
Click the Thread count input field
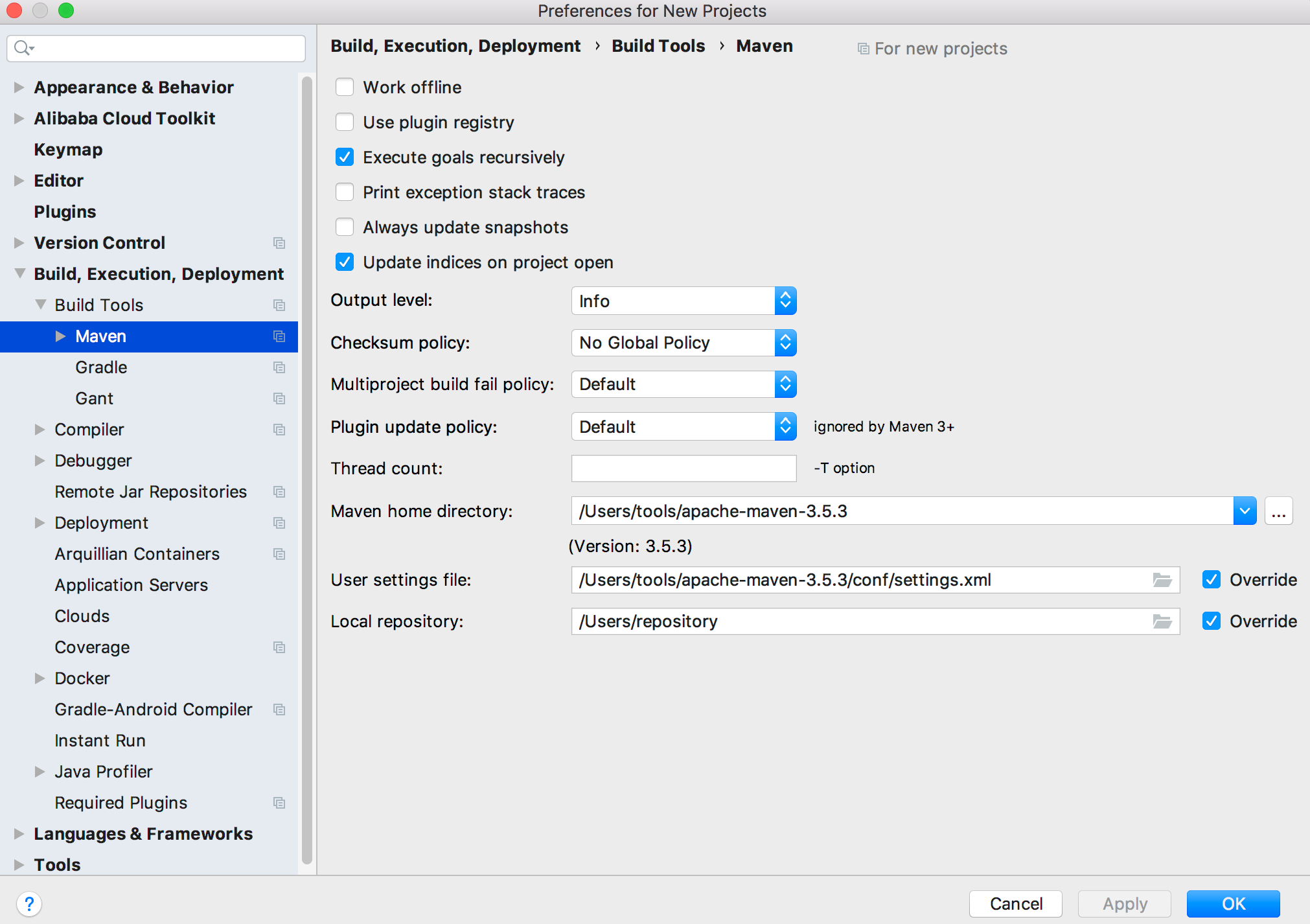(683, 468)
